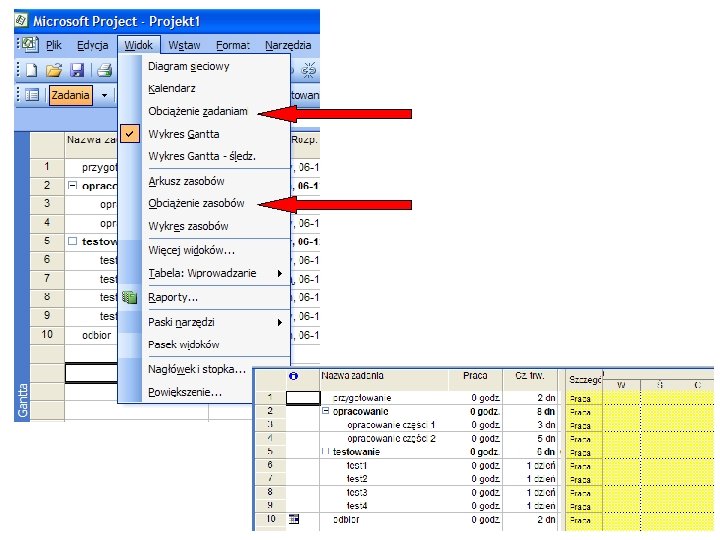The height and width of the screenshot is (540, 720).
Task: Choose Obciążenie zasobów view
Action: 197,203
